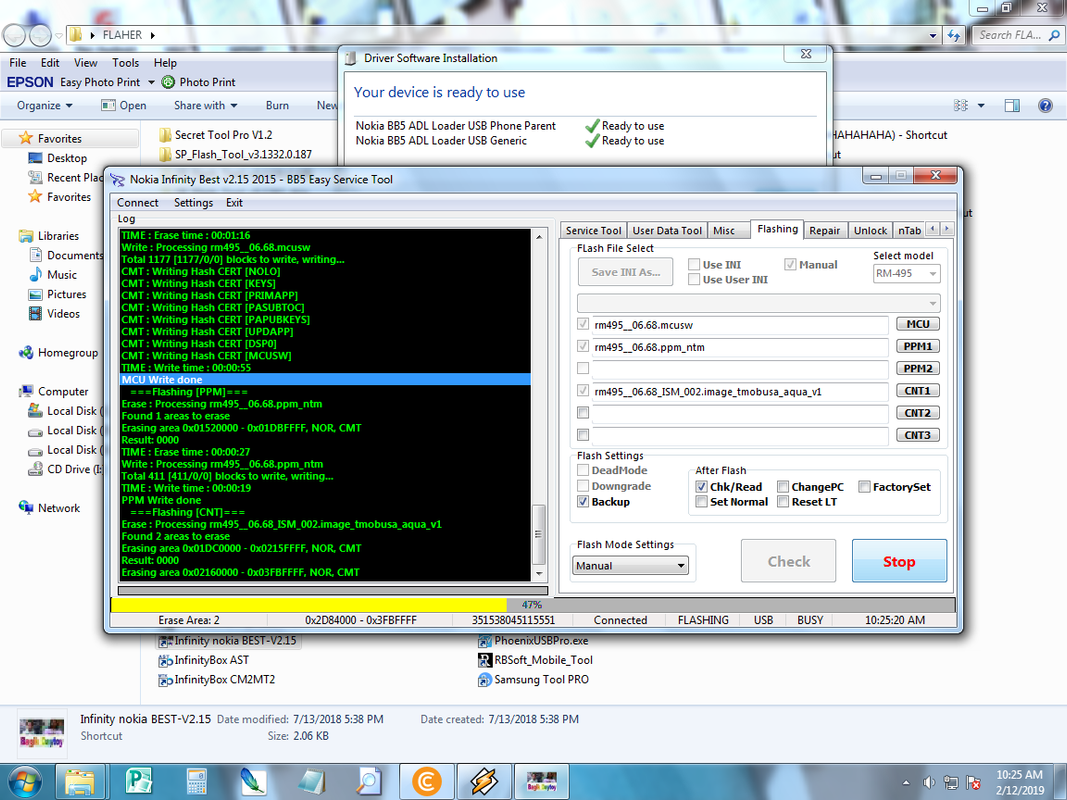Select Documents library icon in sidebar
Viewport: 1067px width, 800px height.
click(35, 255)
